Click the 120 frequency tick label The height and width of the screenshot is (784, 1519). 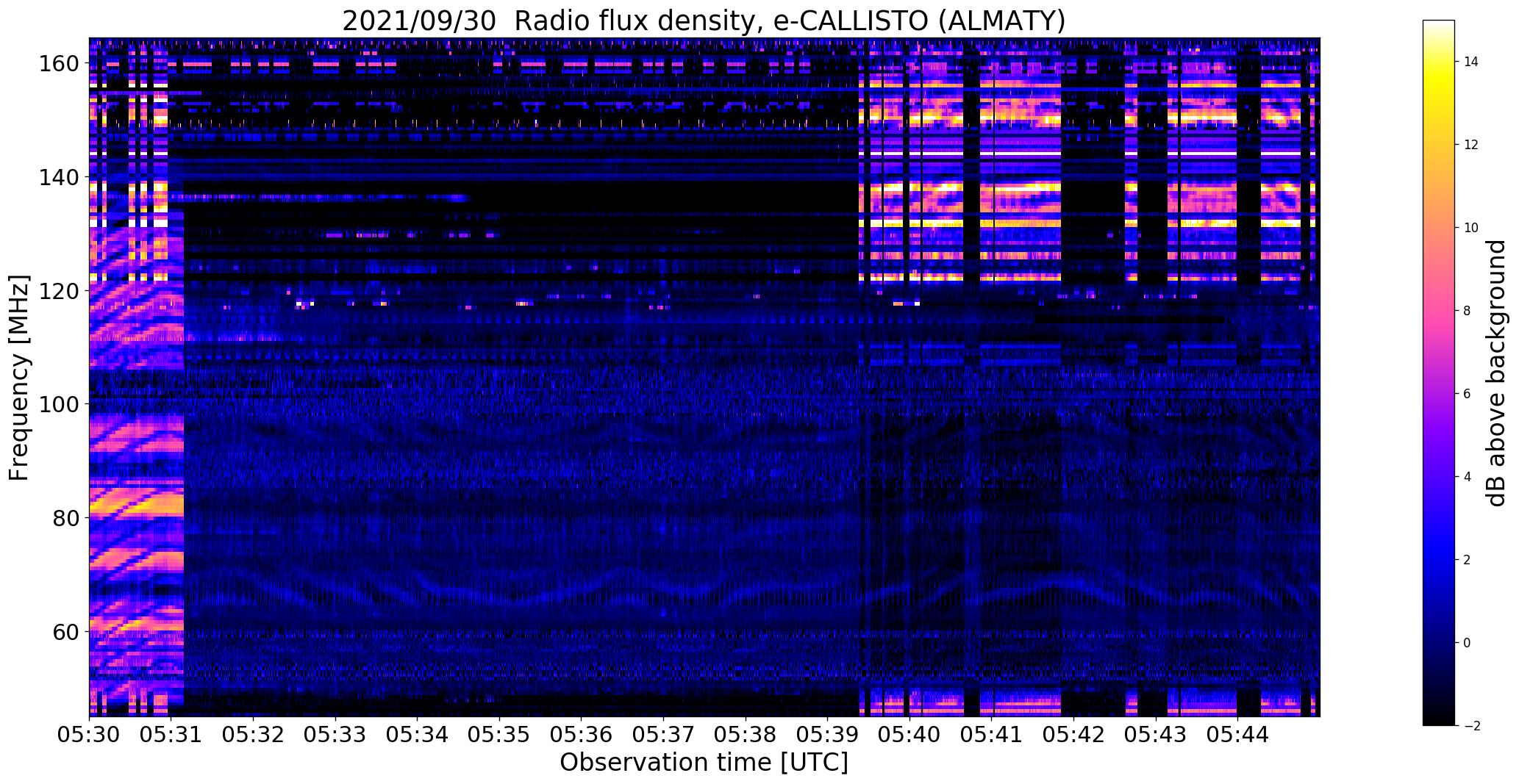(x=58, y=291)
